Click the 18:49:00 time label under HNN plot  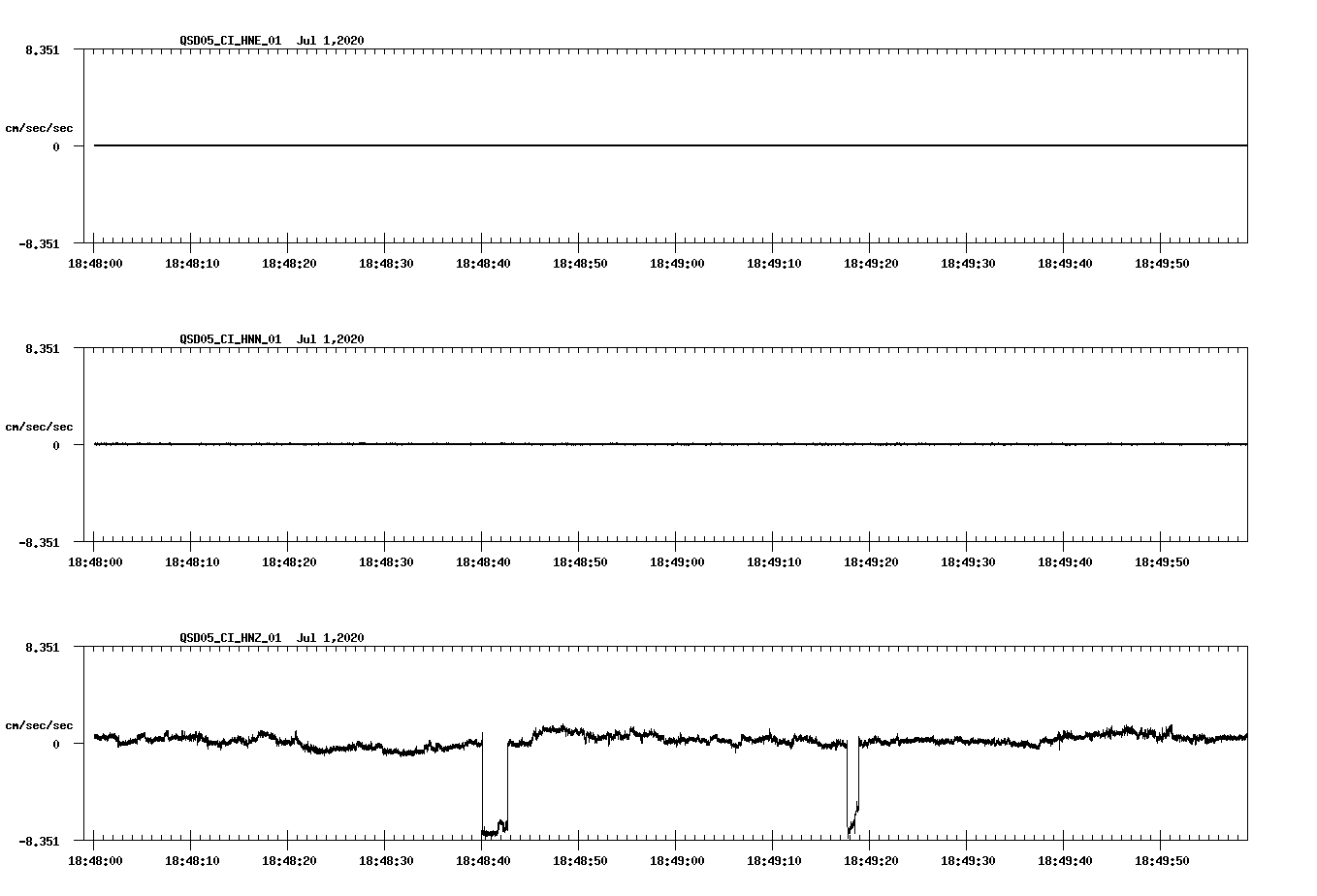pyautogui.click(x=677, y=562)
